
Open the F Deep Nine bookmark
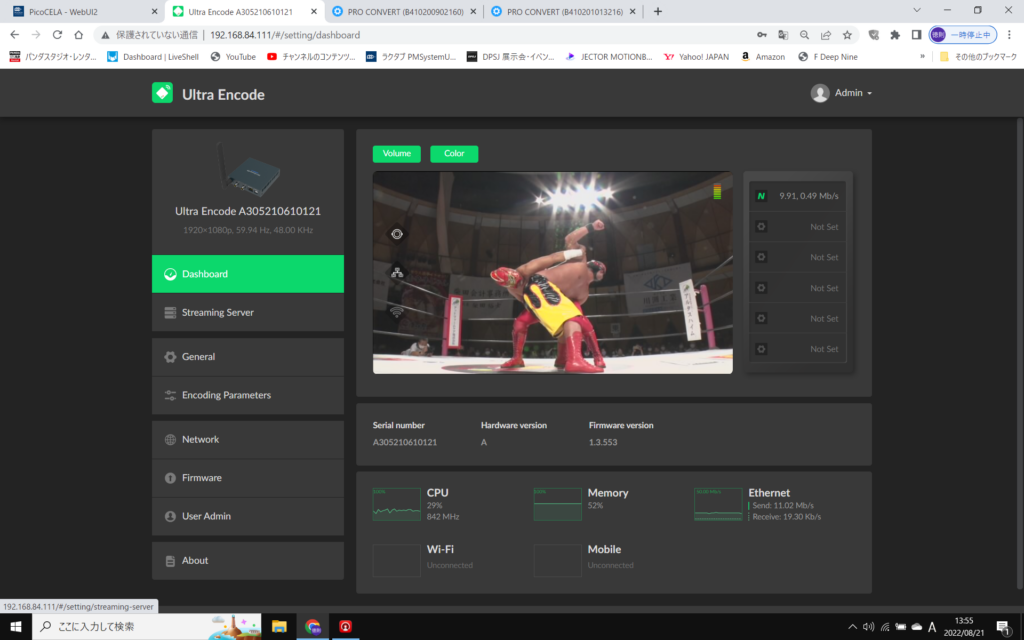click(828, 57)
